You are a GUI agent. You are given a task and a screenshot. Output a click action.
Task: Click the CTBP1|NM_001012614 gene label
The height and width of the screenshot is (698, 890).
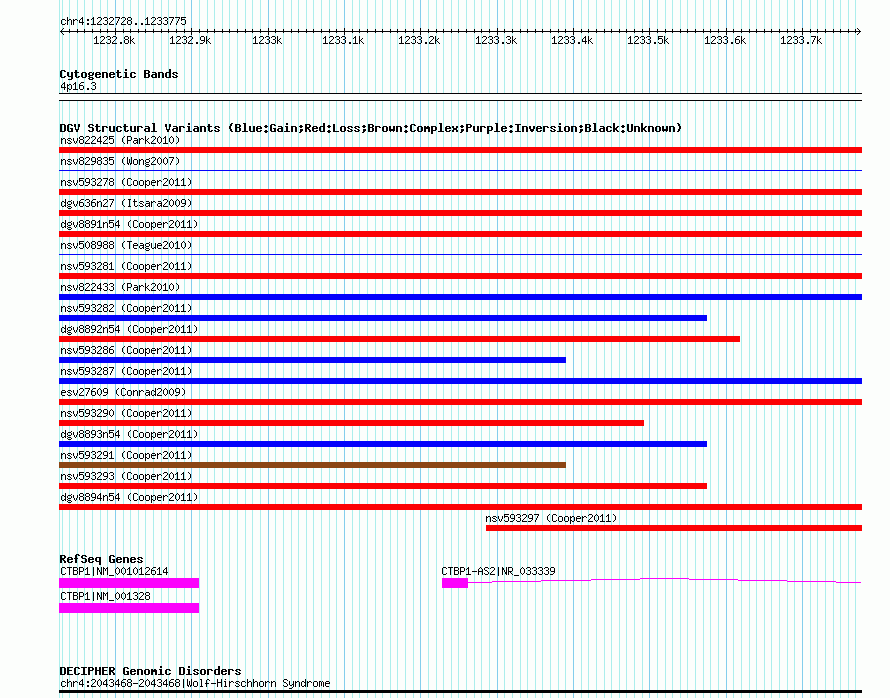click(114, 571)
